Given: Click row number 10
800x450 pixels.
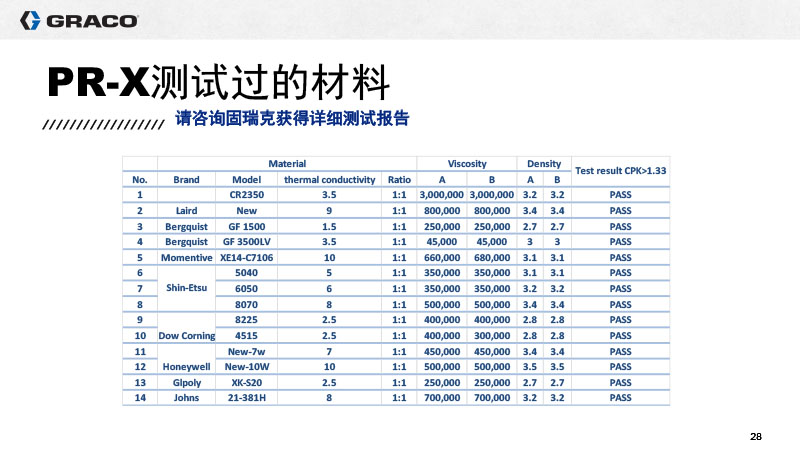Looking at the screenshot, I should 140,336.
